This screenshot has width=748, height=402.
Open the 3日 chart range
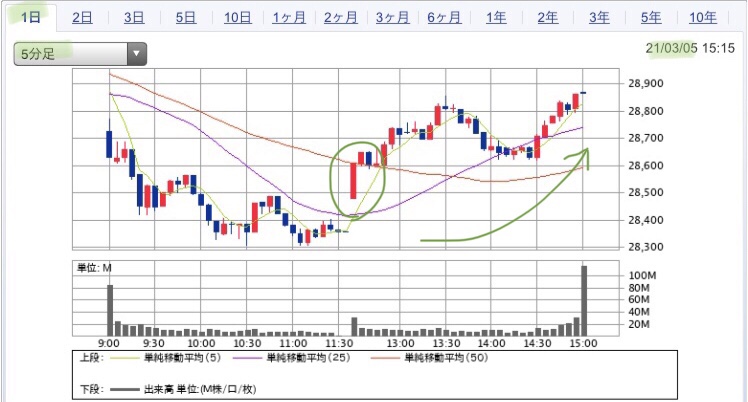click(134, 18)
